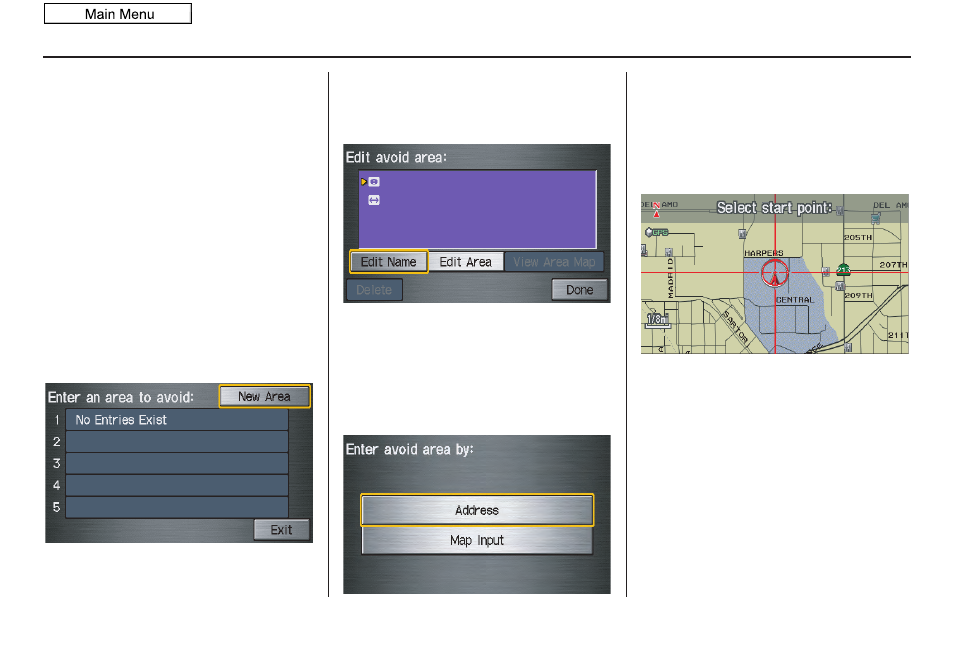
Task: Select New Area button
Action: point(265,397)
